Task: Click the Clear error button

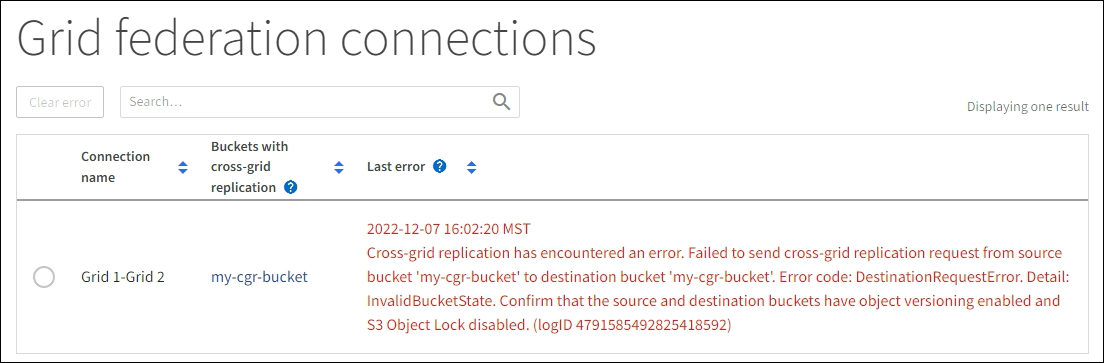Action: point(61,102)
